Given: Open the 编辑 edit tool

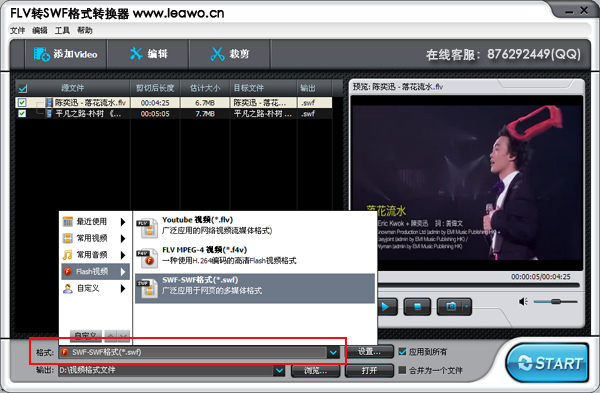Looking at the screenshot, I should [148, 54].
